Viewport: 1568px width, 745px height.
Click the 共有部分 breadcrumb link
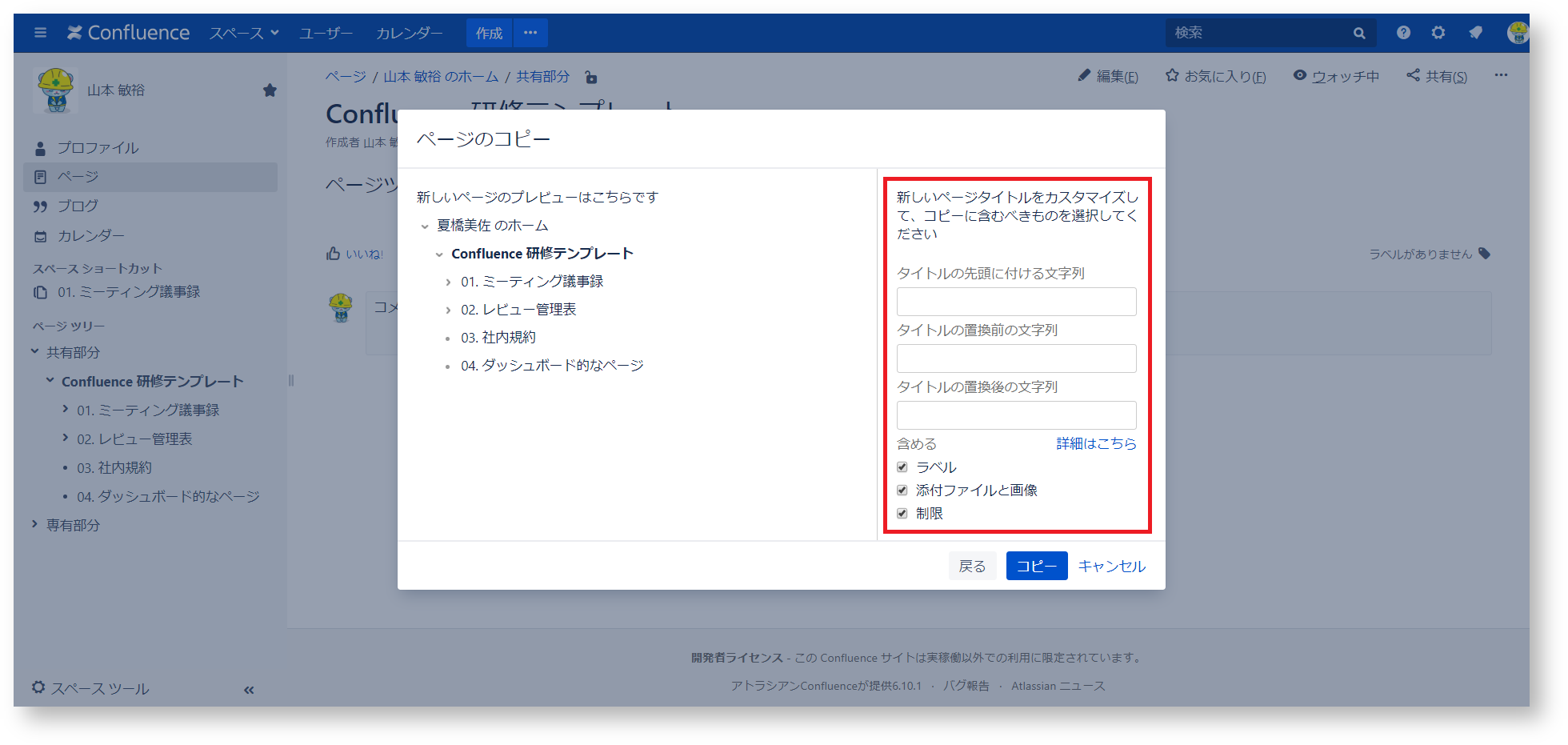coord(542,77)
